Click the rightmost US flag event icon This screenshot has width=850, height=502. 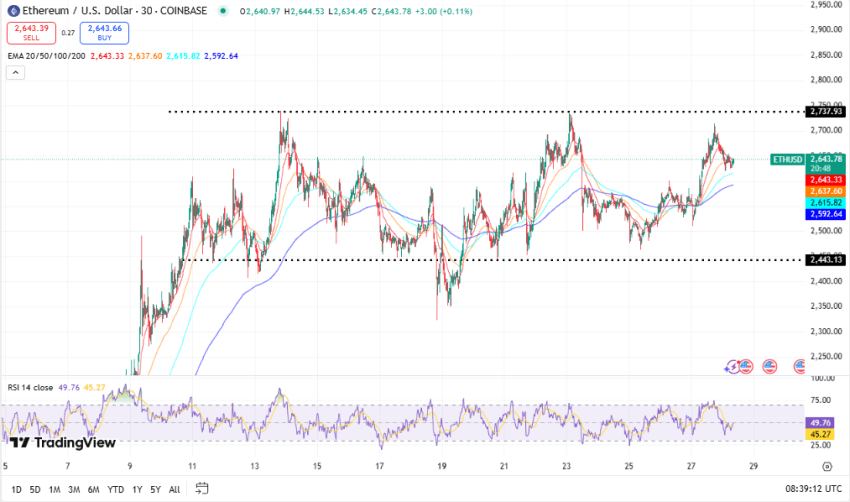[x=801, y=367]
